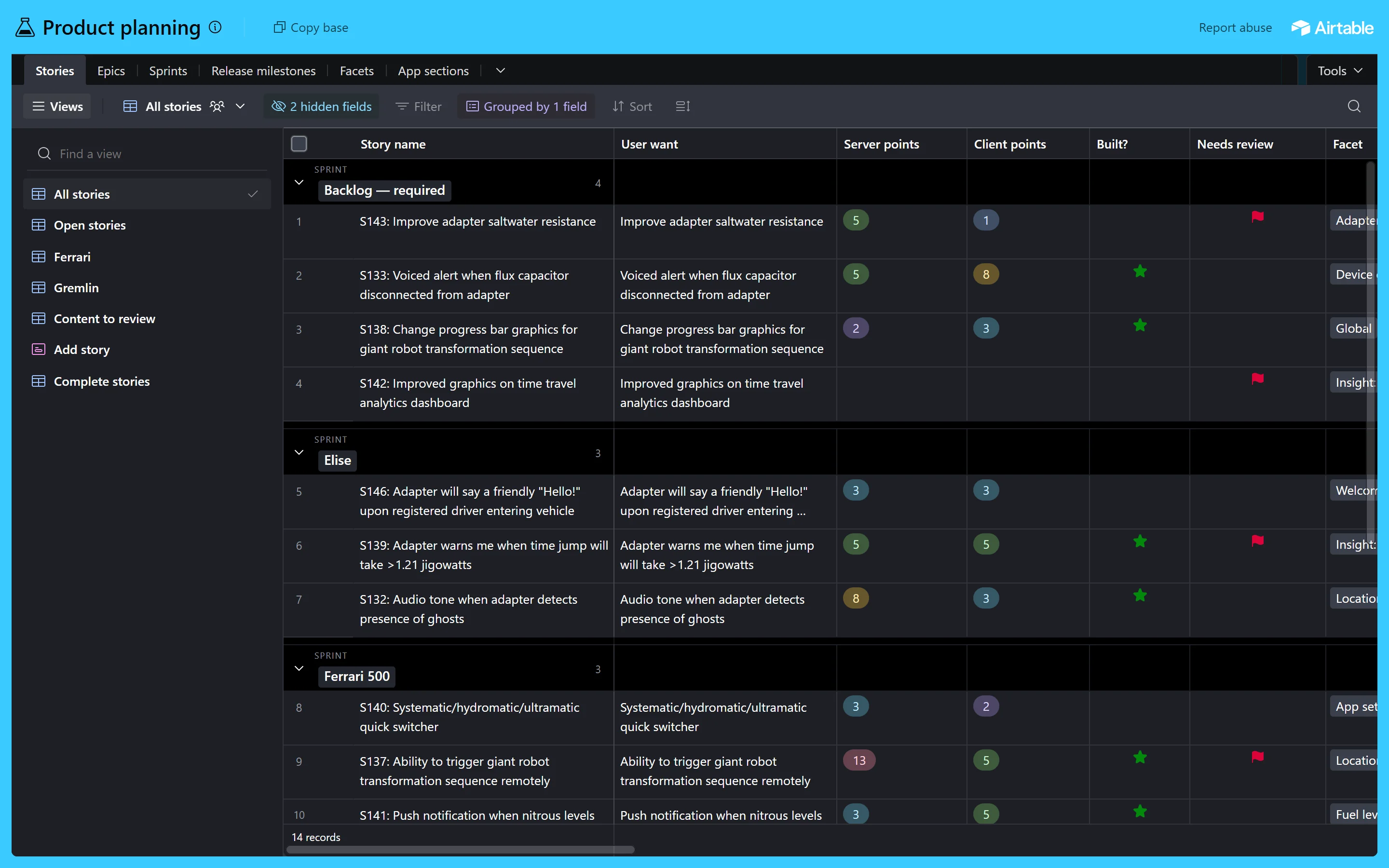
Task: Click the Airtable logo
Action: (x=1332, y=27)
